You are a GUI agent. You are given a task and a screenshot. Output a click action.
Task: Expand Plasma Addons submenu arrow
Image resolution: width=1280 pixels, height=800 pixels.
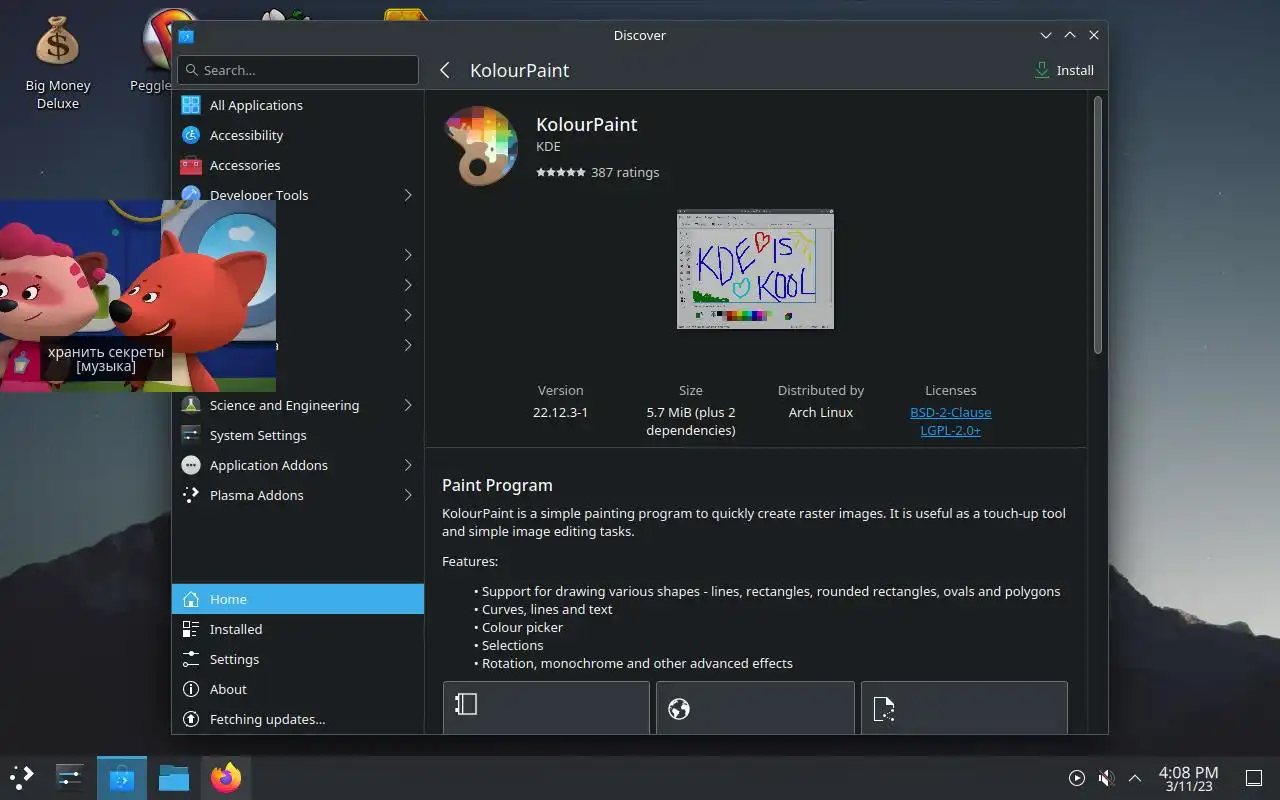pos(408,495)
